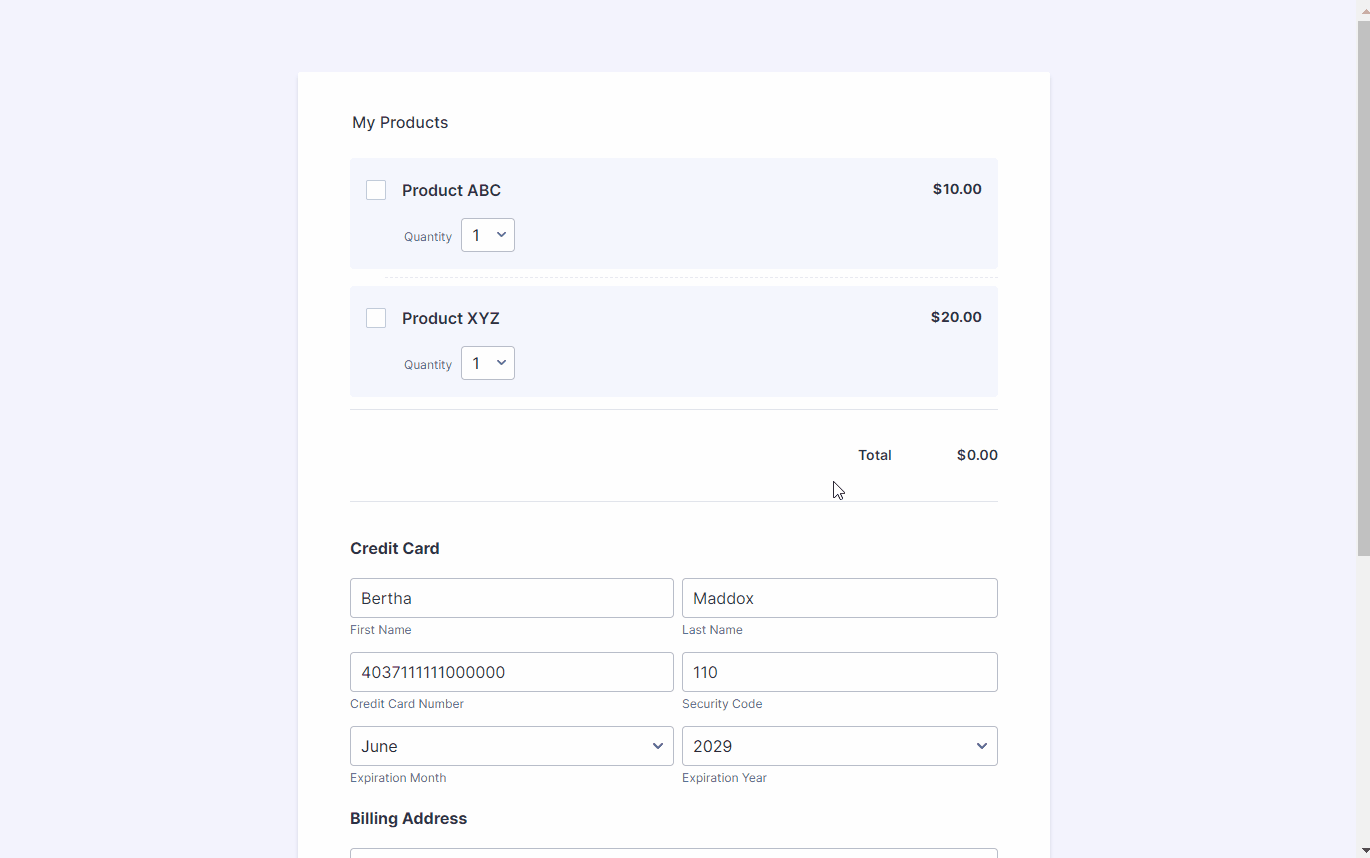Click the Product XYZ quantity chevron

(x=502, y=363)
